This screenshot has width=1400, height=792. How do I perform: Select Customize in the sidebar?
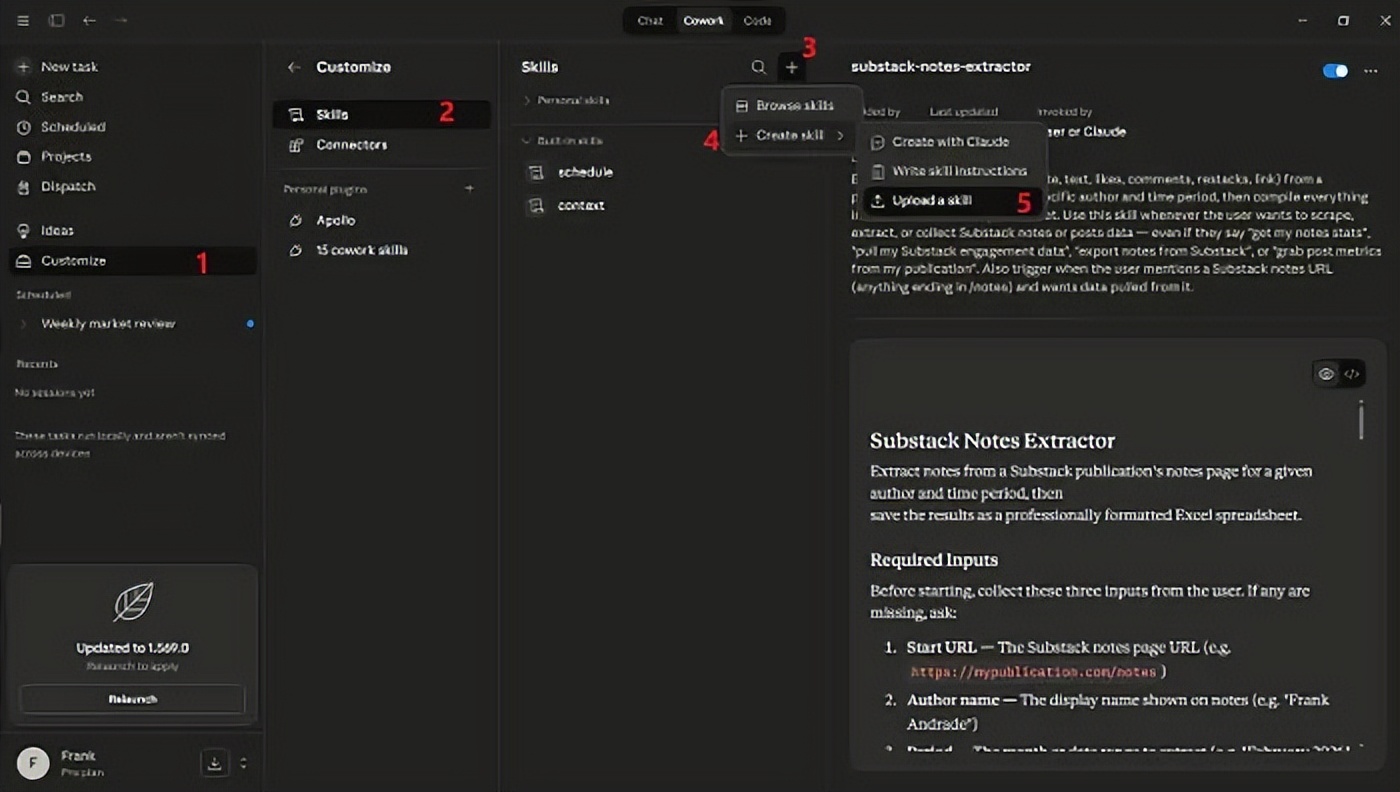pos(132,261)
